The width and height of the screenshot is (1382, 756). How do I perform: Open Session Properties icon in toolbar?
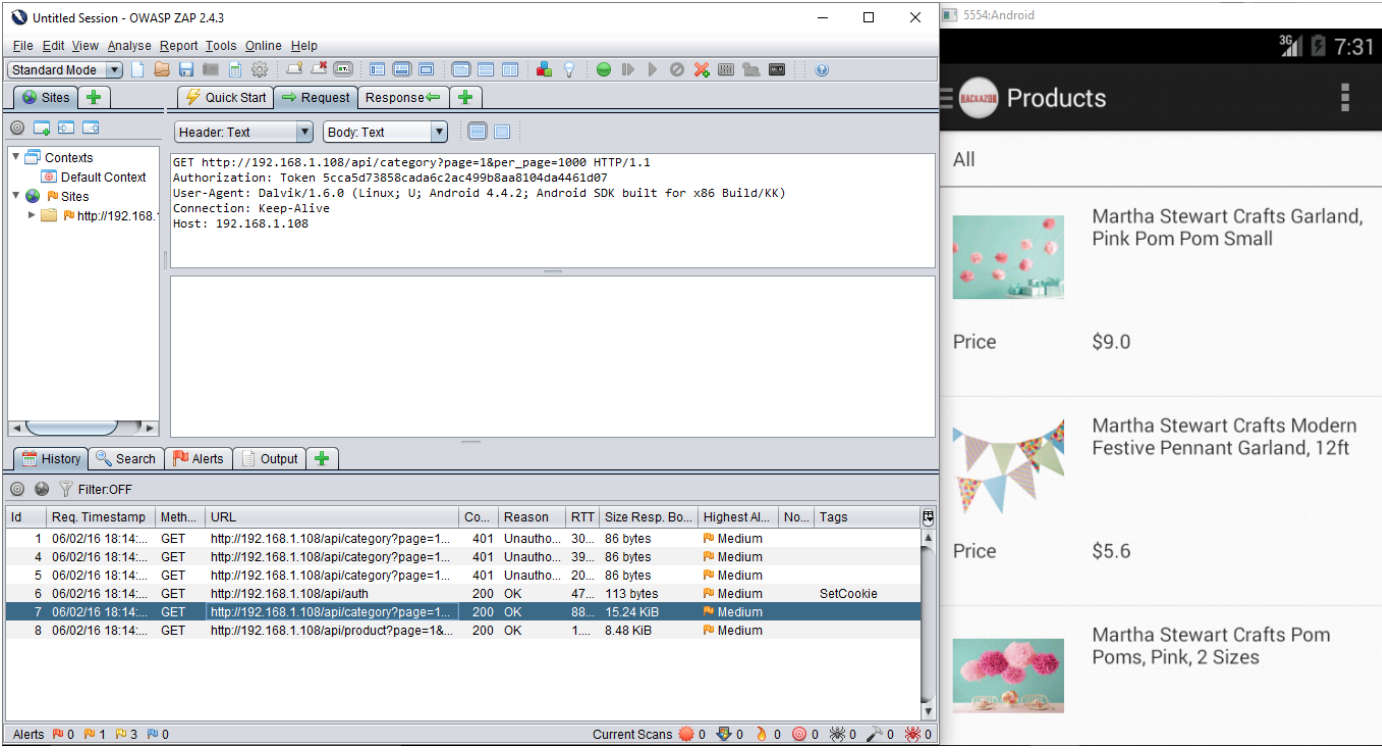235,70
